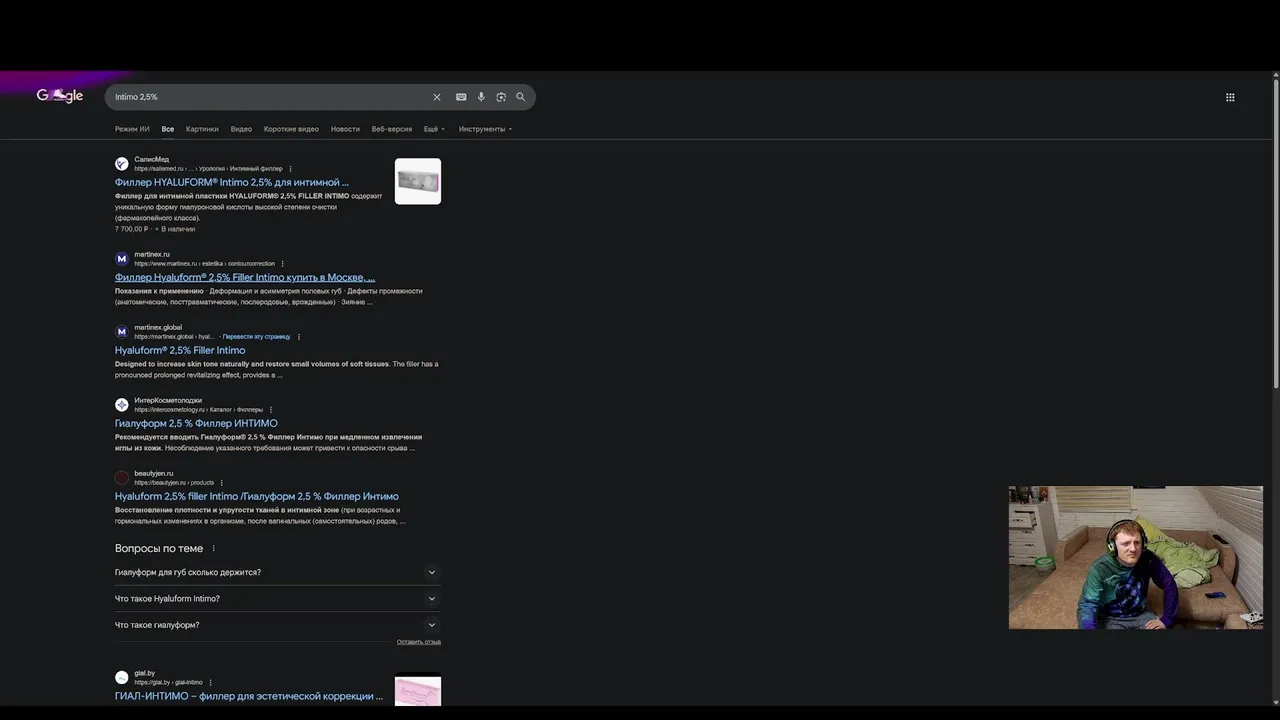Open search by image camera icon
This screenshot has width=1280, height=720.
[501, 97]
